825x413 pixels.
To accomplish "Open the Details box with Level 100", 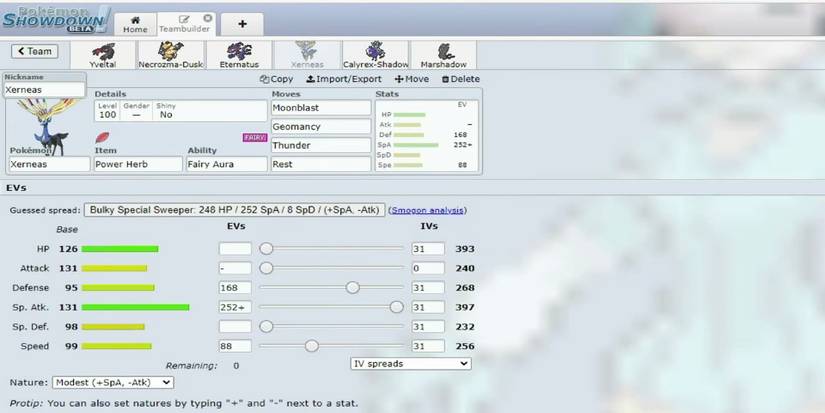I will (180, 110).
